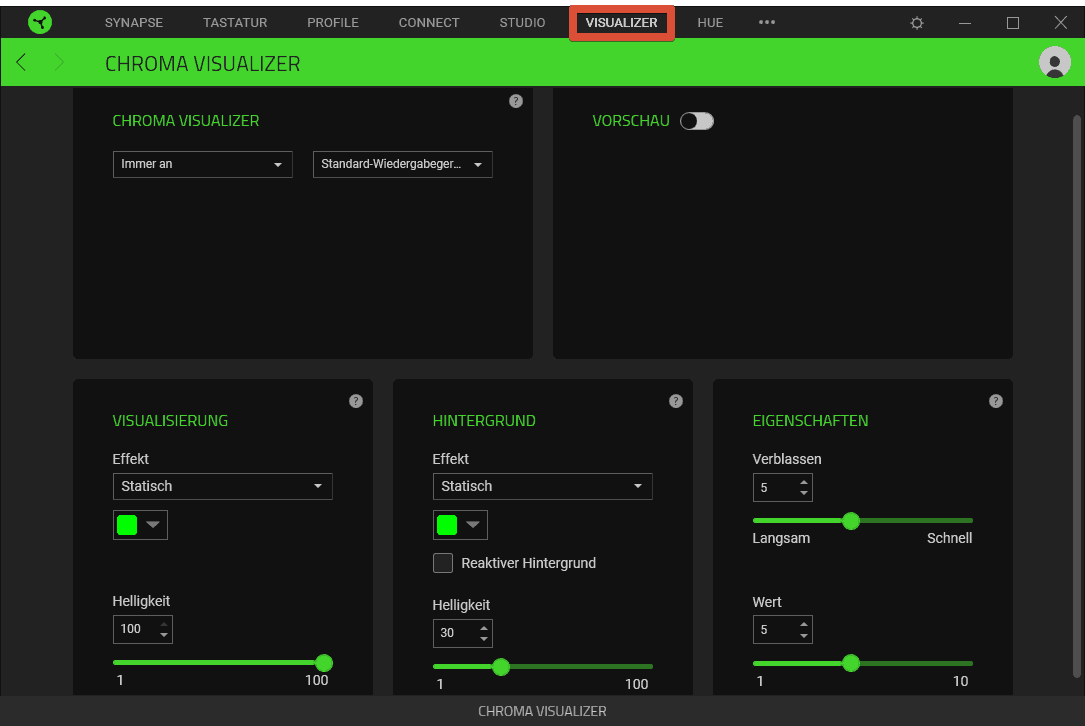Switch to the SYNAPSE tab

point(134,23)
